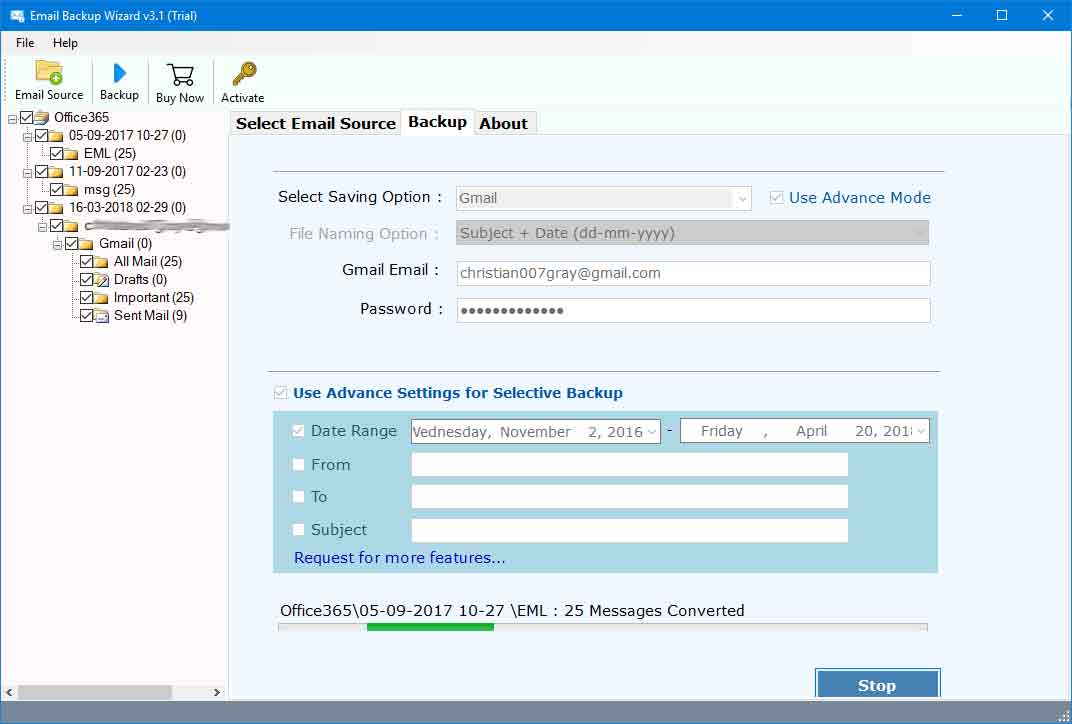Select the Sent Mail folder icon
The height and width of the screenshot is (724, 1072).
[102, 316]
